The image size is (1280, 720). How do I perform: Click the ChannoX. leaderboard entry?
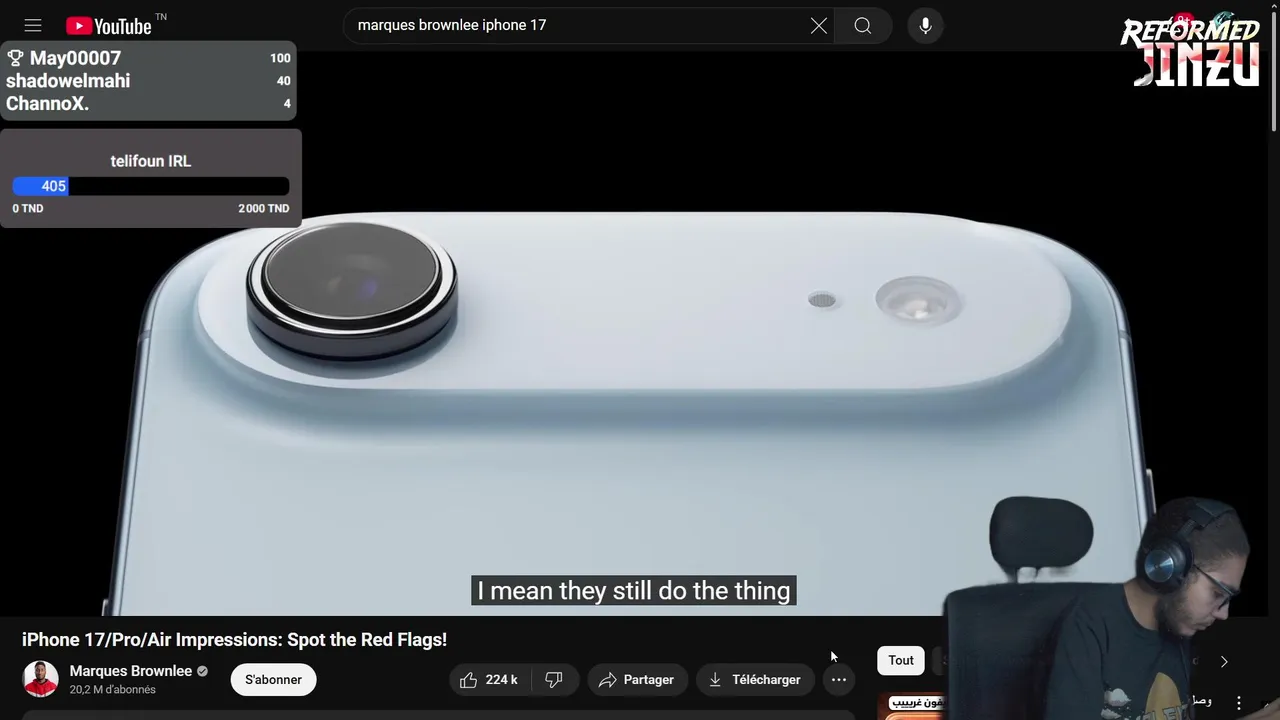pos(148,104)
